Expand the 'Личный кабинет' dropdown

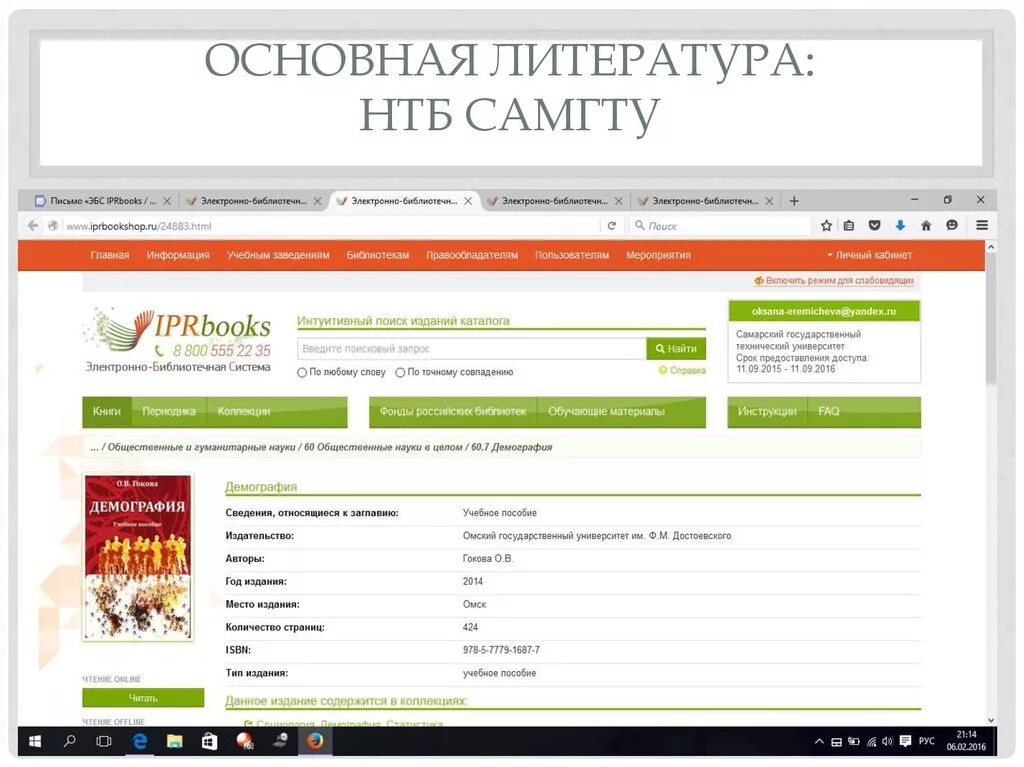869,255
